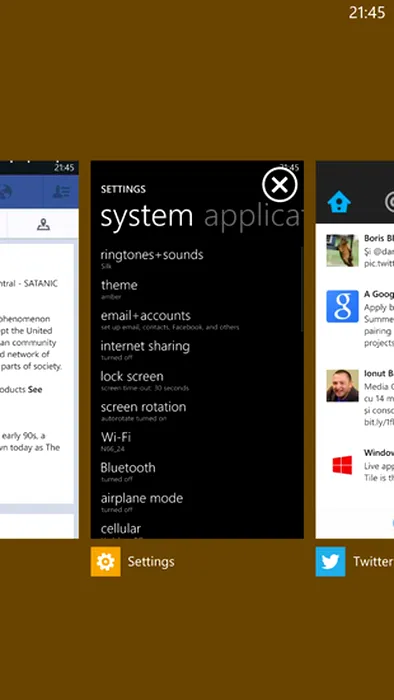Image resolution: width=394 pixels, height=700 pixels.
Task: Switch to the applications pivot tab
Action: [x=253, y=217]
